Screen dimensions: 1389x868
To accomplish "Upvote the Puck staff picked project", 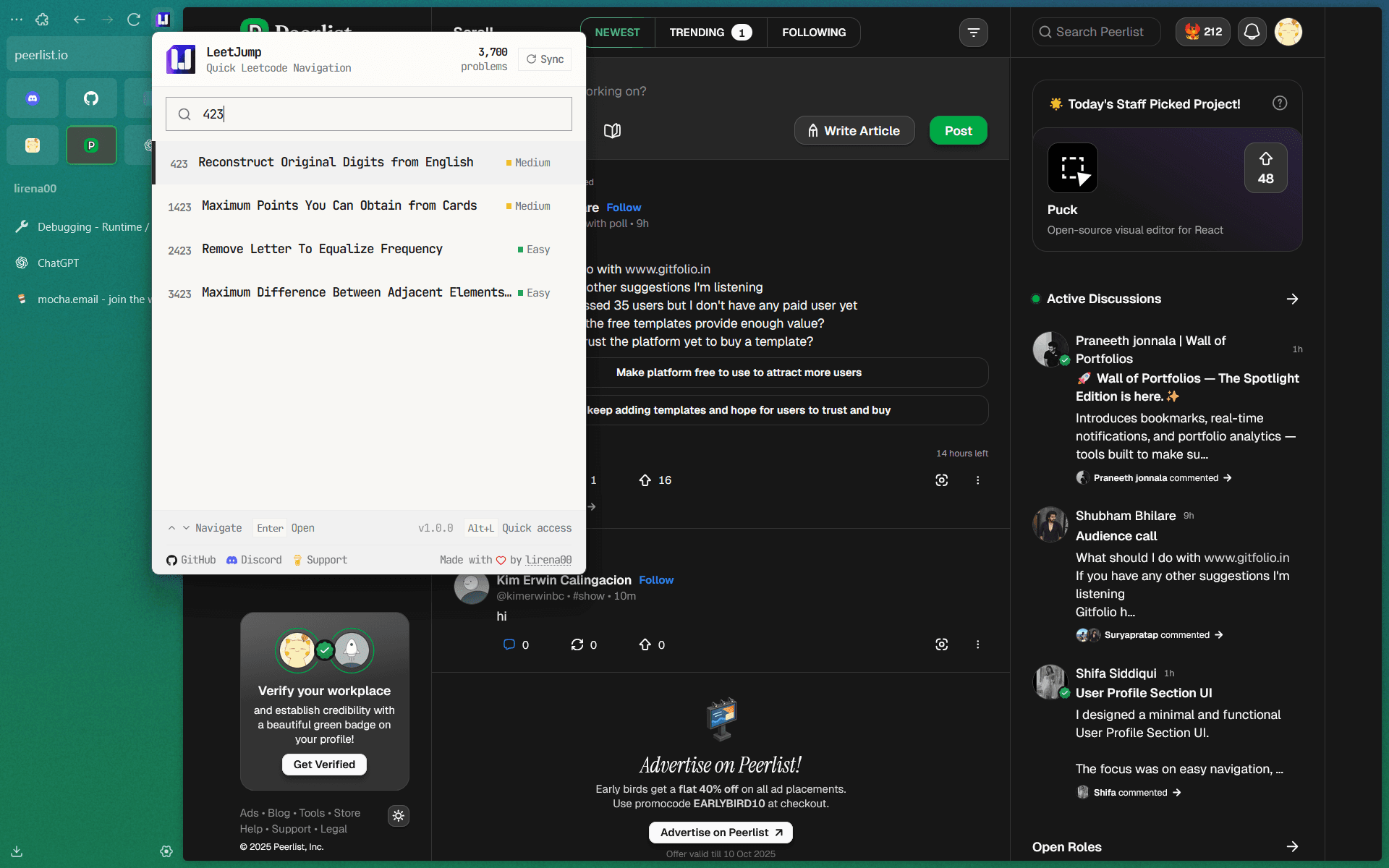I will pos(1265,168).
